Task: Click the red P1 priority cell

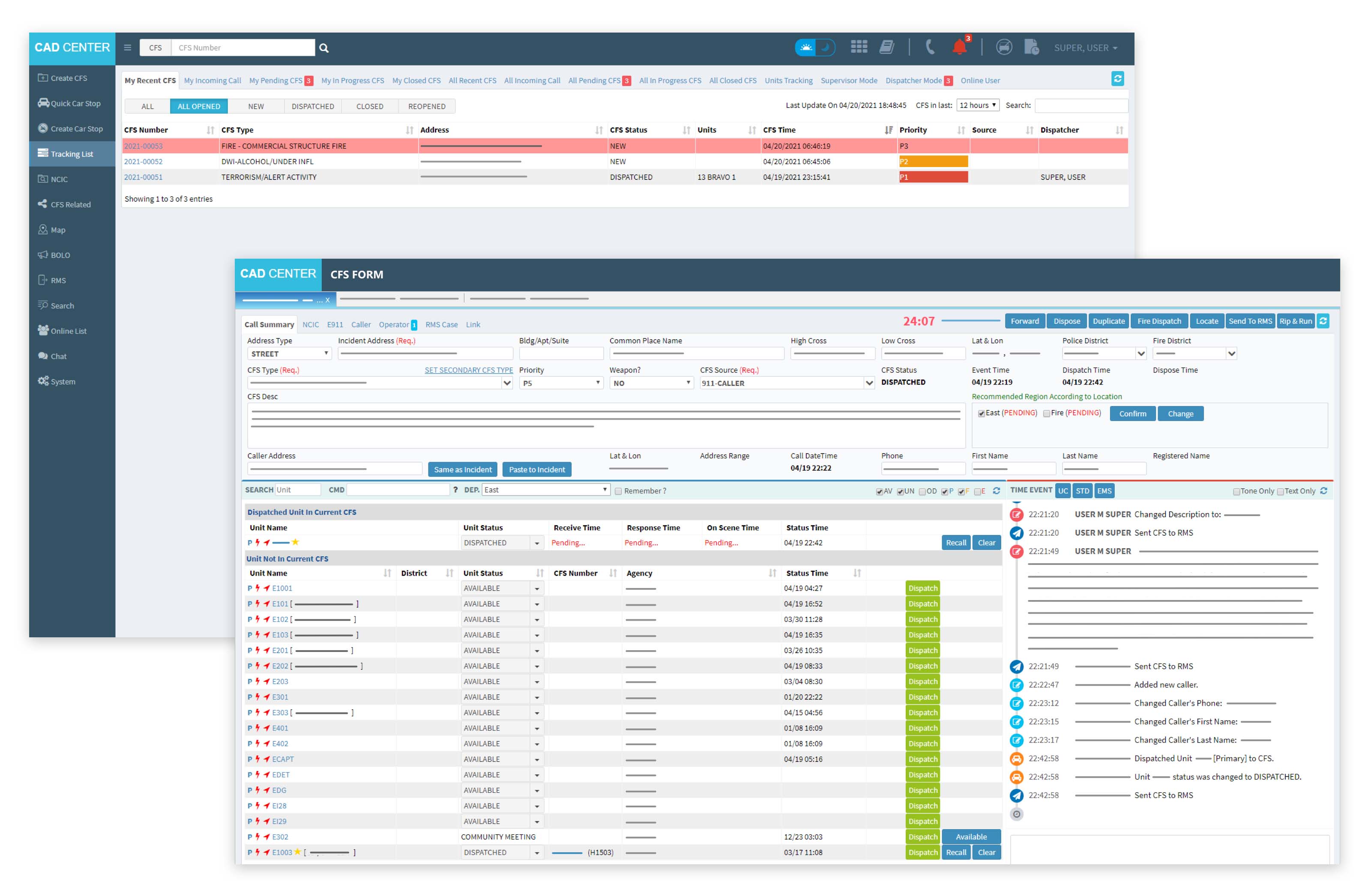Action: (933, 177)
